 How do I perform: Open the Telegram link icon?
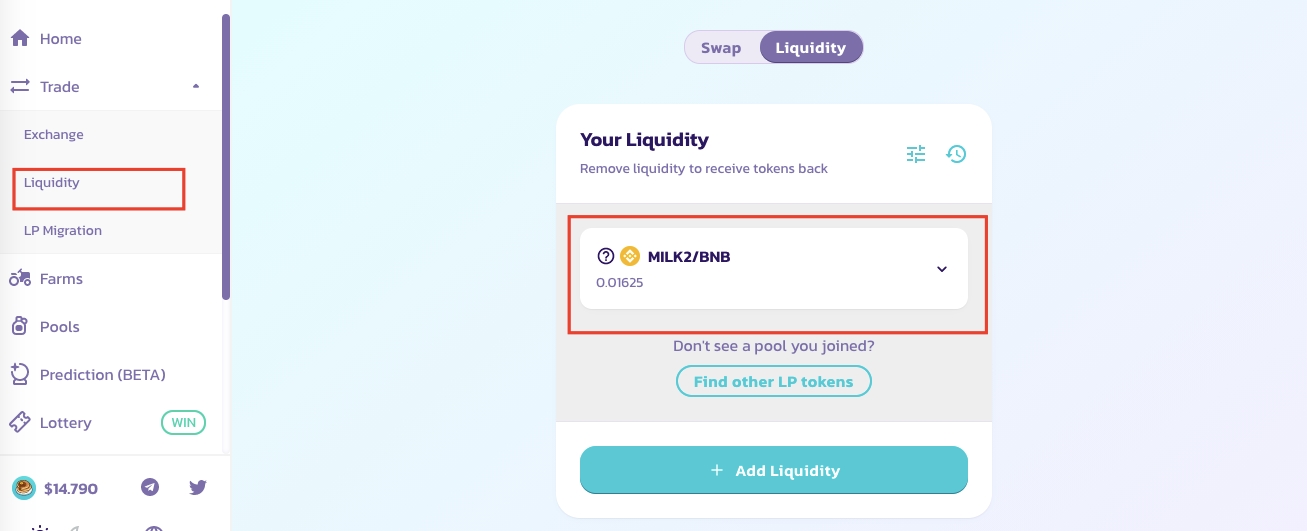point(150,488)
